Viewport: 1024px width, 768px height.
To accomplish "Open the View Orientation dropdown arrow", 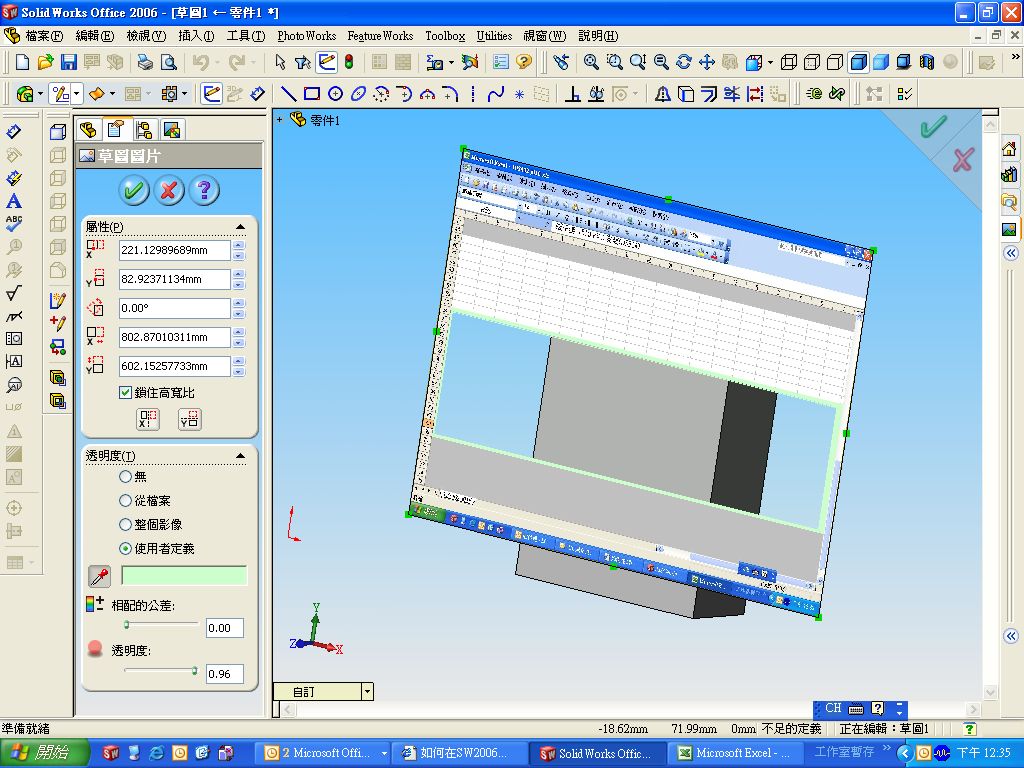I will point(771,62).
